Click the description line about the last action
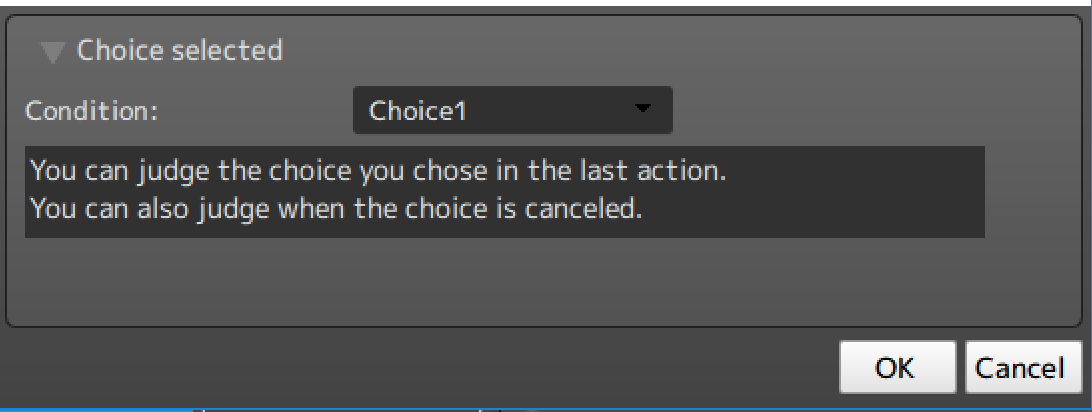Image resolution: width=1092 pixels, height=412 pixels. tap(378, 170)
